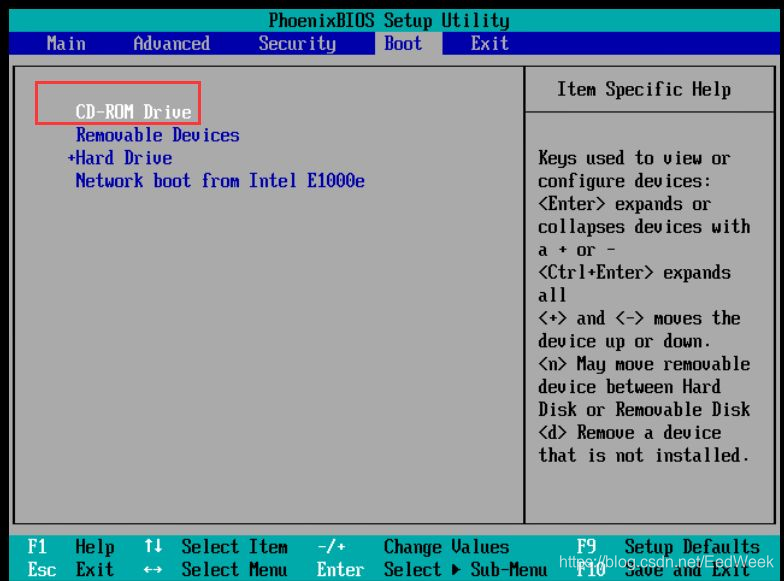The height and width of the screenshot is (581, 784).
Task: Expand the plus sign beside Hard Drive
Action: (71, 158)
